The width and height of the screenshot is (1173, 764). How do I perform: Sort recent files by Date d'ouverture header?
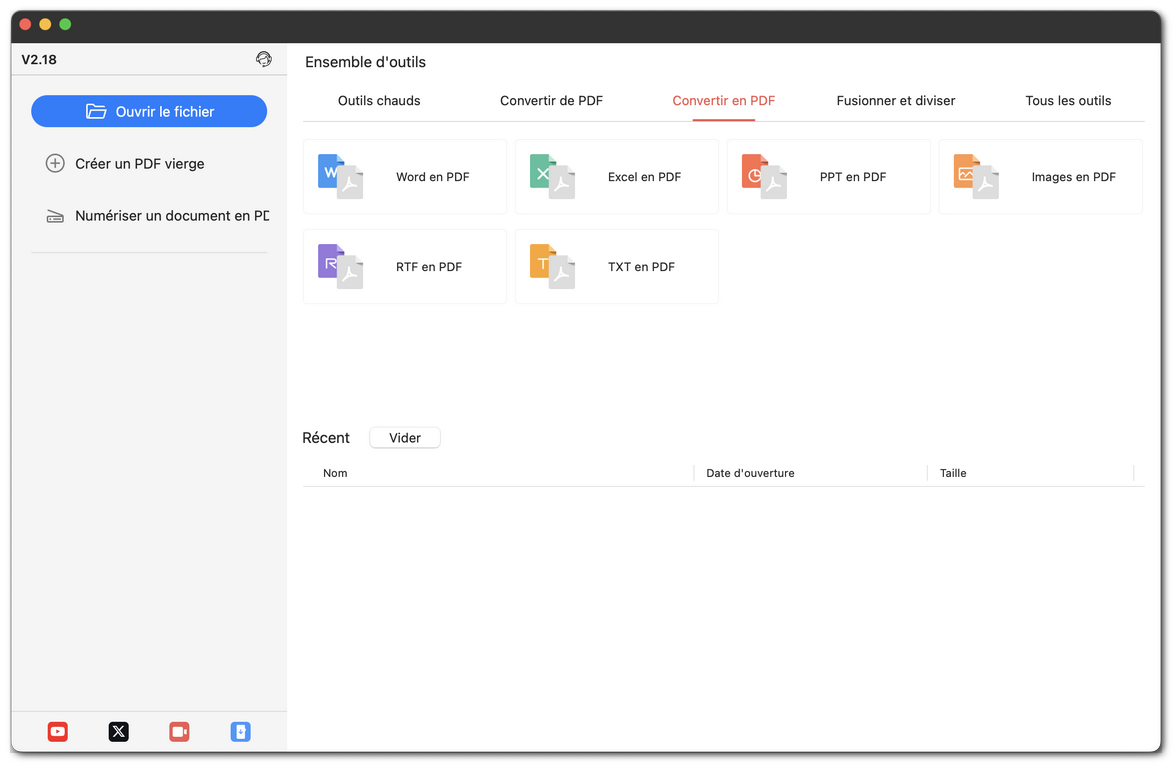coord(750,473)
